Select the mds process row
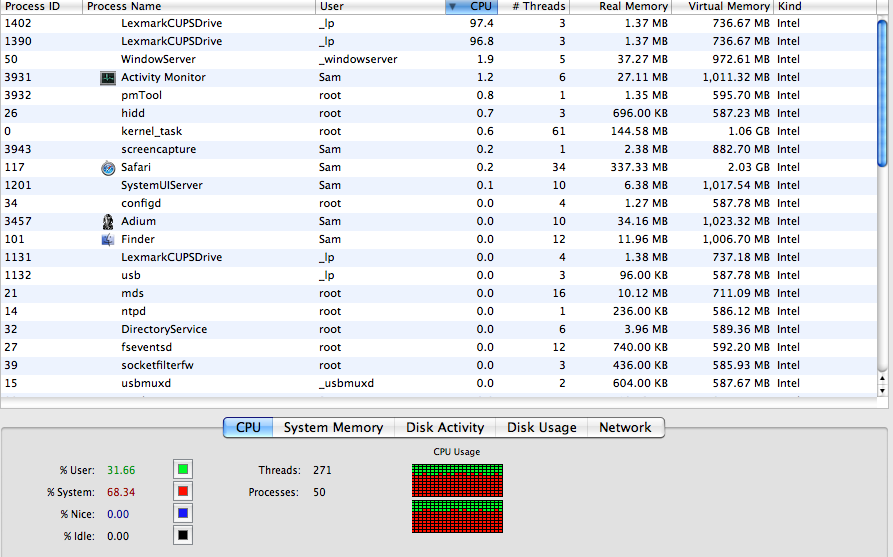 click(439, 293)
